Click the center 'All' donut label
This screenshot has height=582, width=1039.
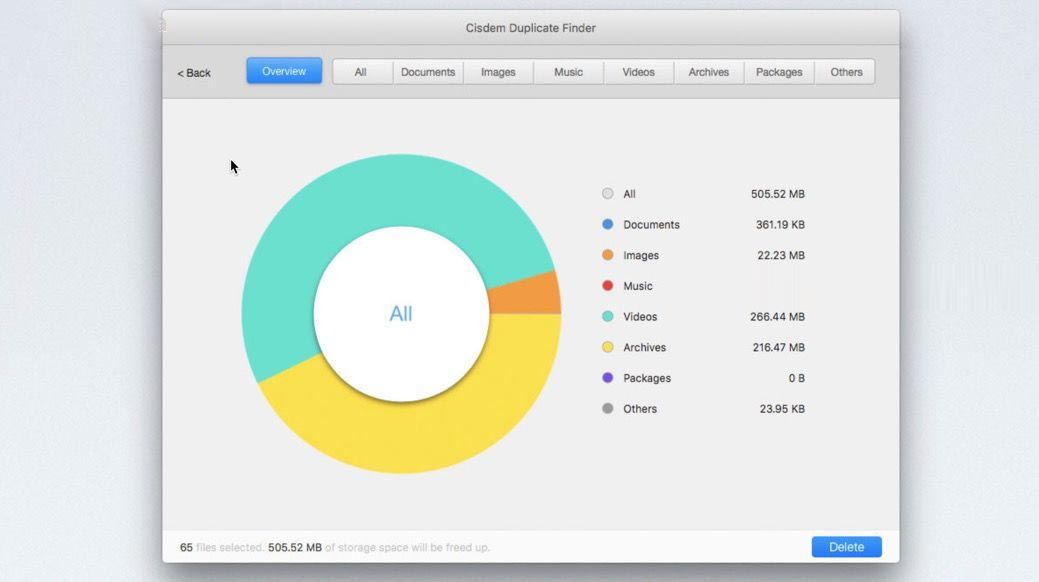click(401, 313)
